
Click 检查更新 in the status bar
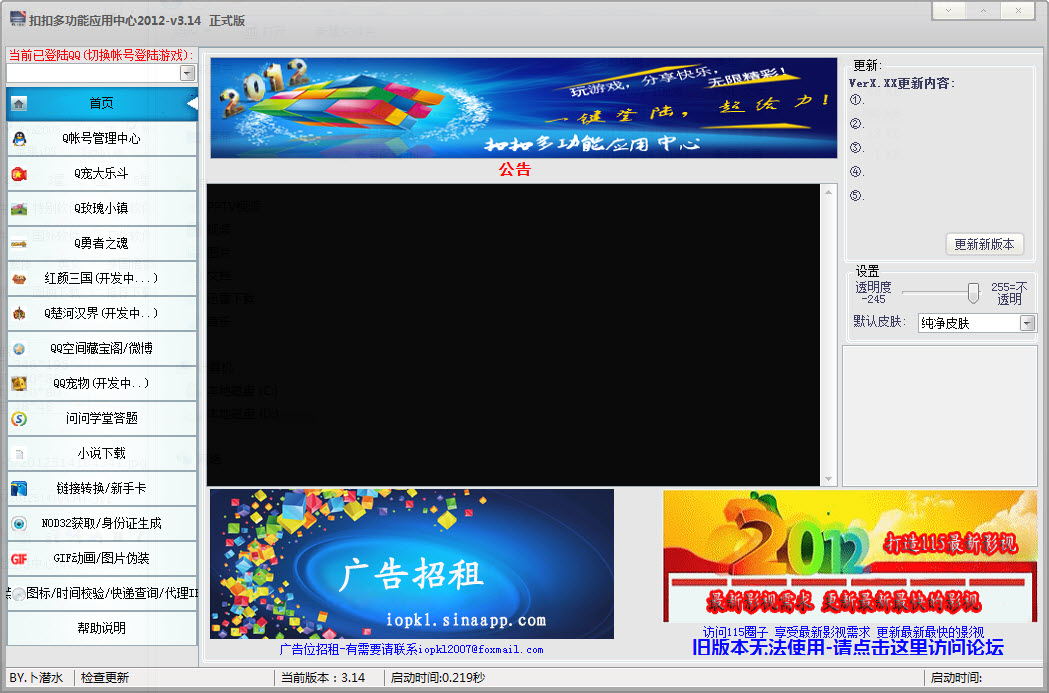tap(105, 678)
